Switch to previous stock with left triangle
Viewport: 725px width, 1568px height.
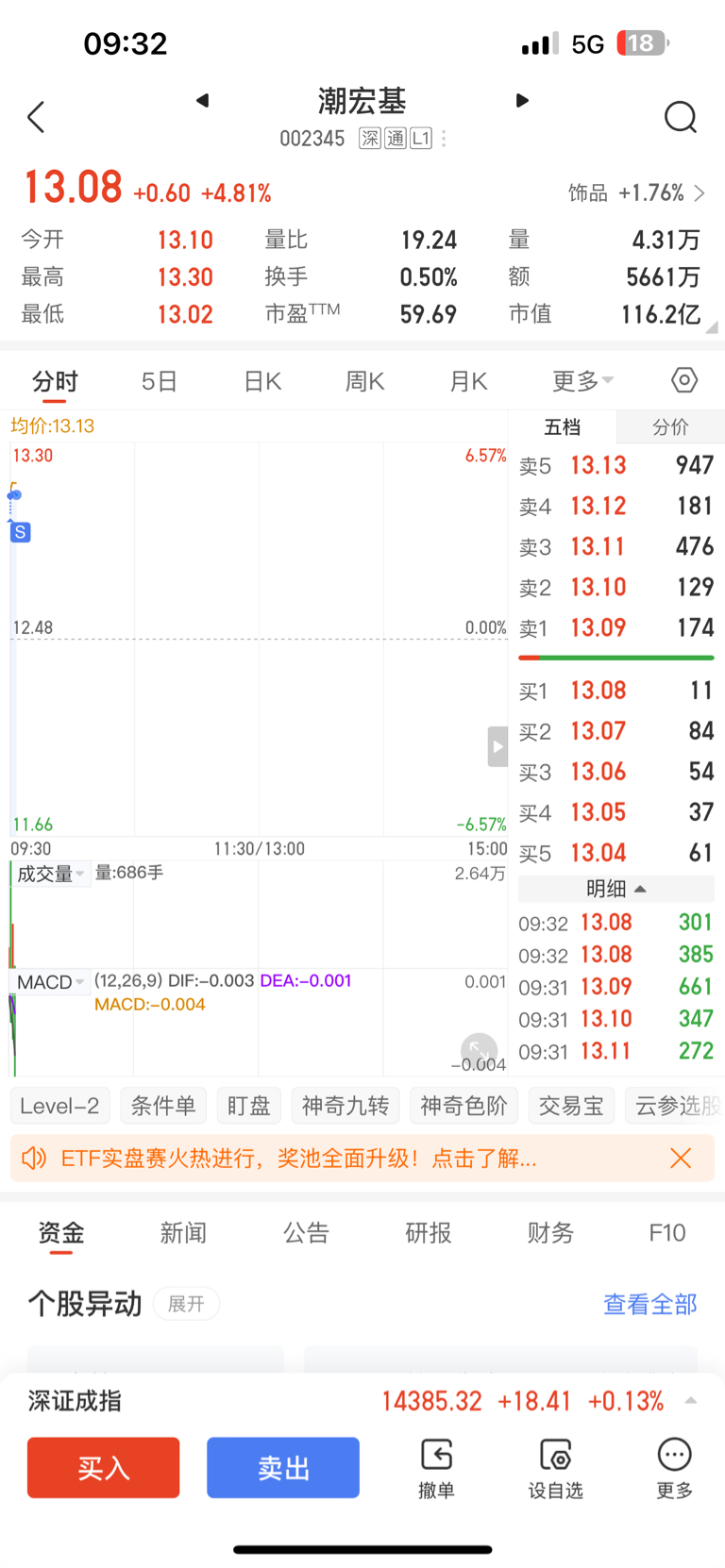(x=202, y=100)
